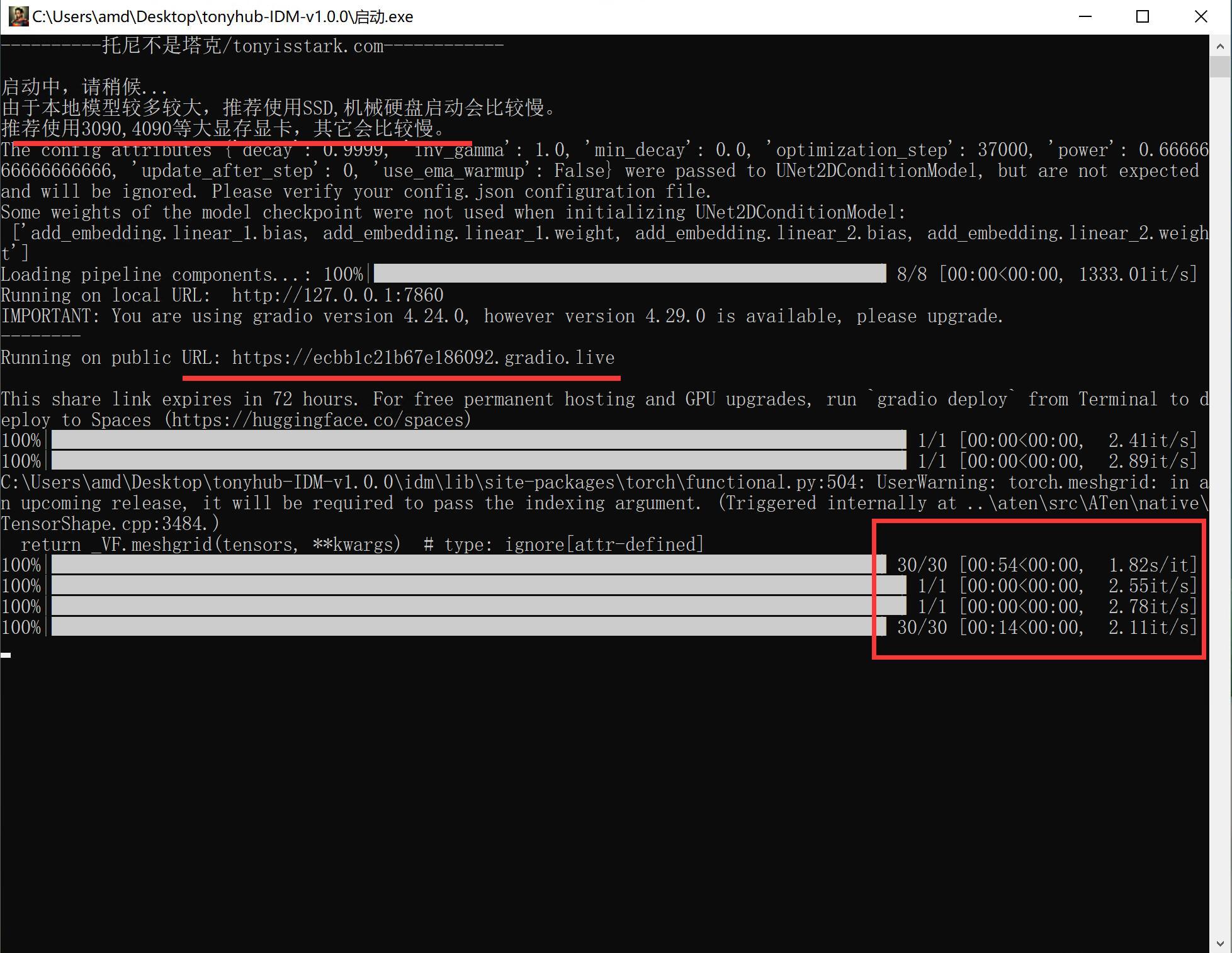Click the scrollbar up arrow

pyautogui.click(x=1220, y=45)
